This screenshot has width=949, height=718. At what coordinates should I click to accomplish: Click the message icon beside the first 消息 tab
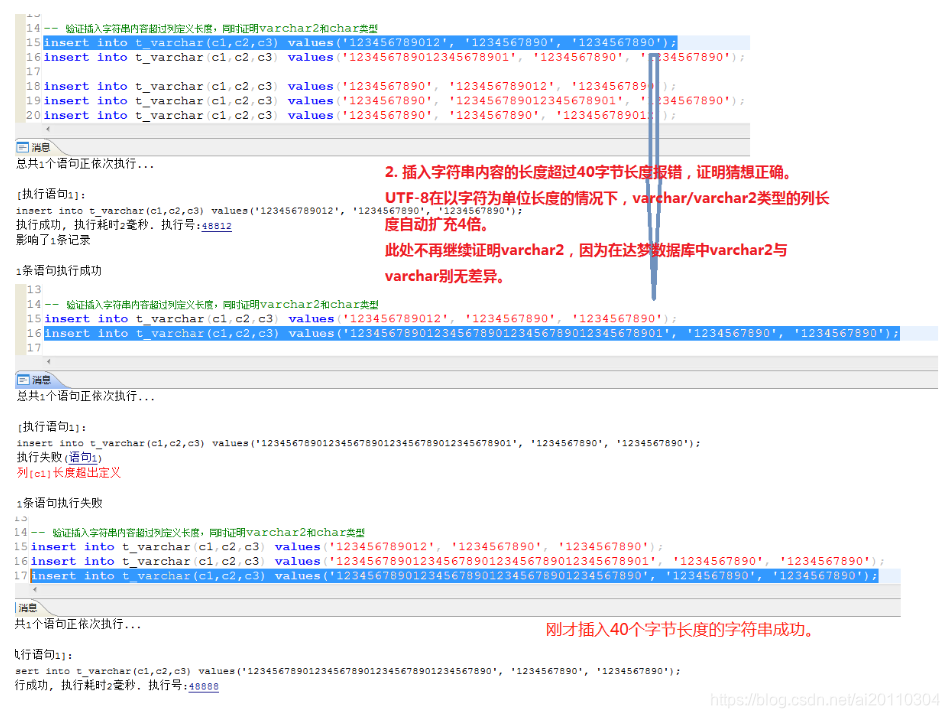tap(22, 147)
